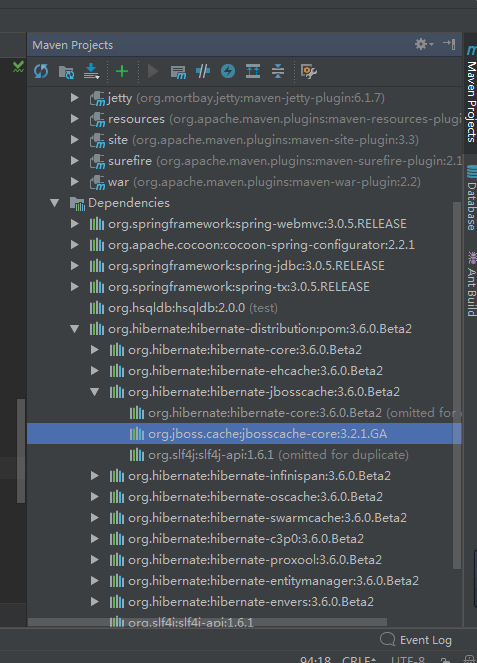Click Maven panel vertical scrollbar
This screenshot has width=477, height=663.
point(457,385)
